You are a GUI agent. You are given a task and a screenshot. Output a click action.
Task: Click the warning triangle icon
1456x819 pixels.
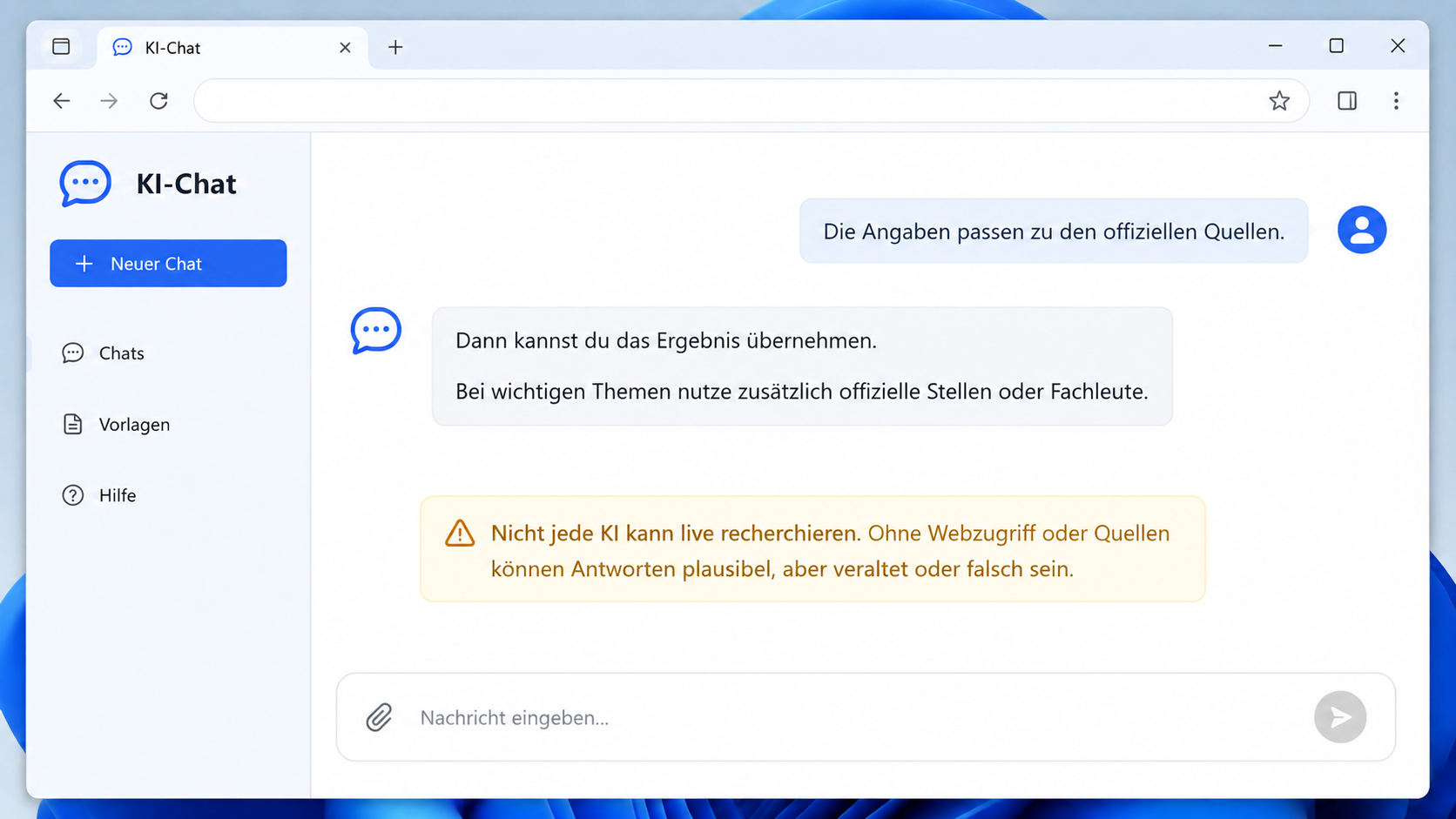(x=460, y=533)
